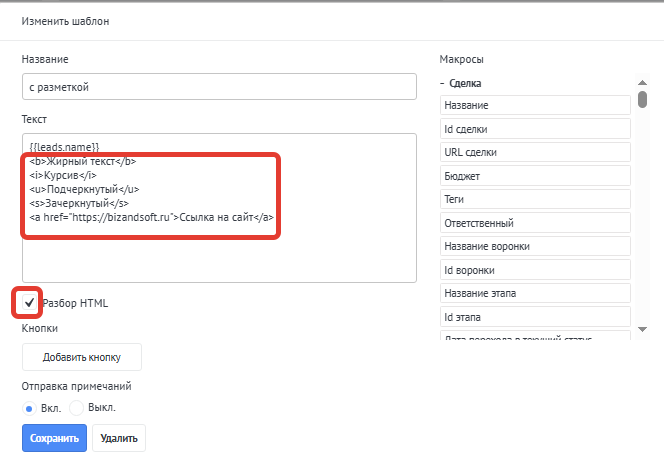Click the macros list scrollbar thumb
The height and width of the screenshot is (460, 664).
coord(642,100)
